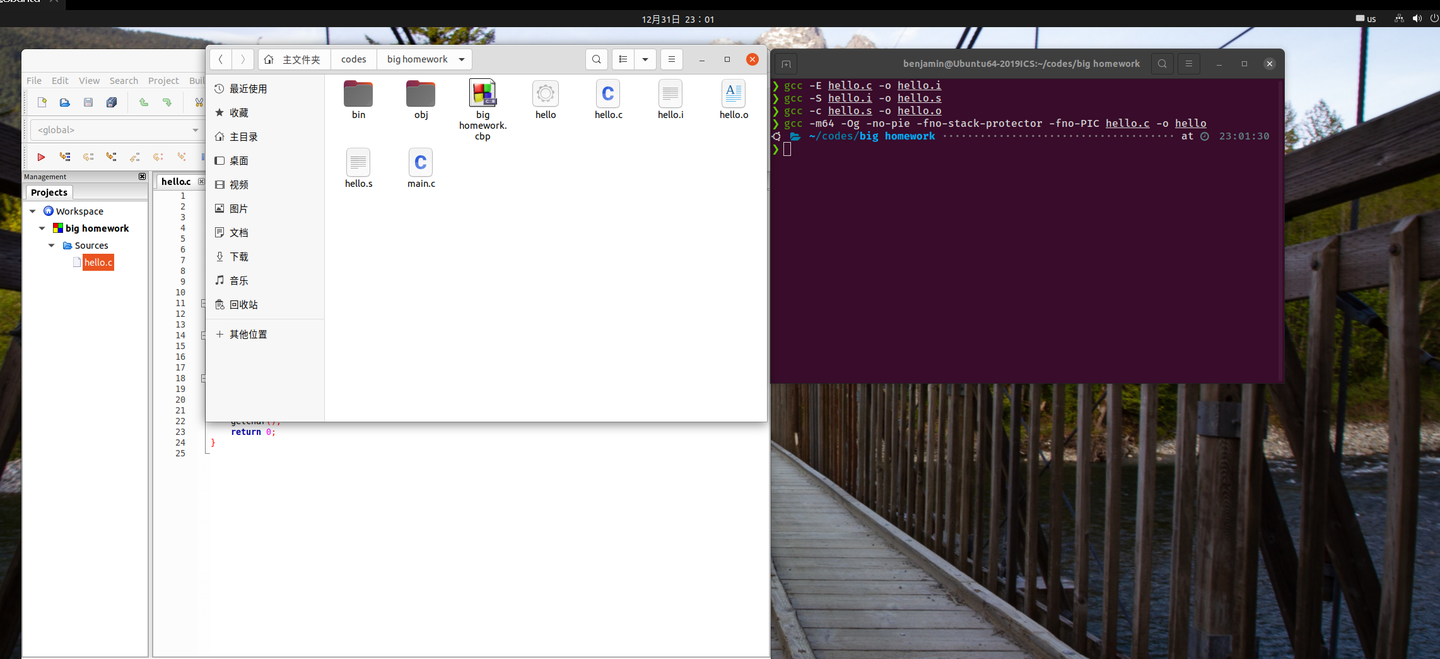
Task: Open 最近使用 in sidebar
Action: (265, 89)
